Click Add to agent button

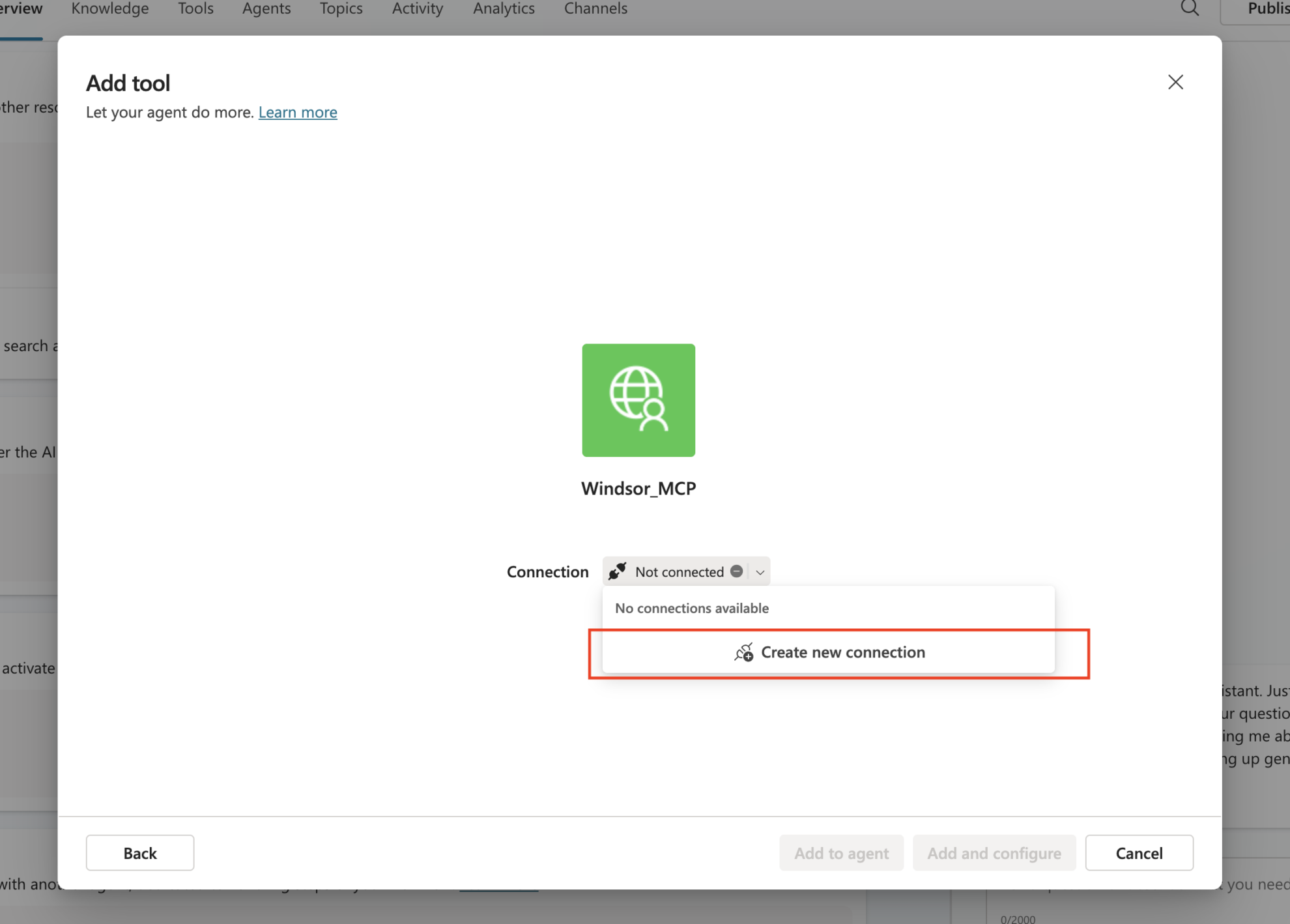click(x=840, y=852)
